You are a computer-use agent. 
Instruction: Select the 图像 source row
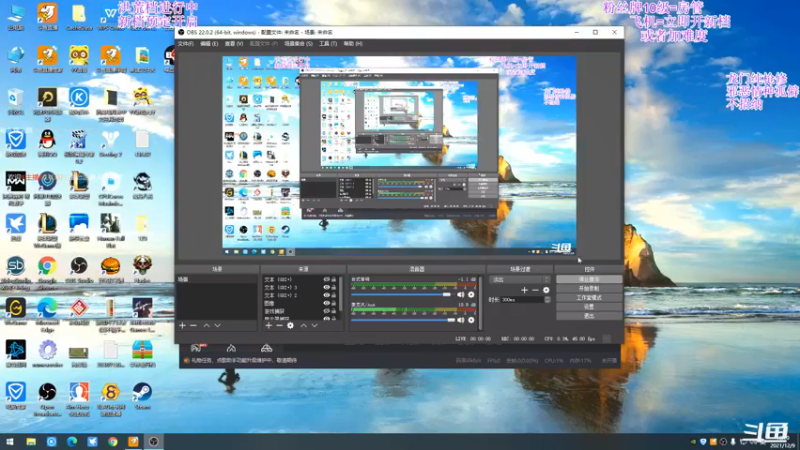[301, 303]
